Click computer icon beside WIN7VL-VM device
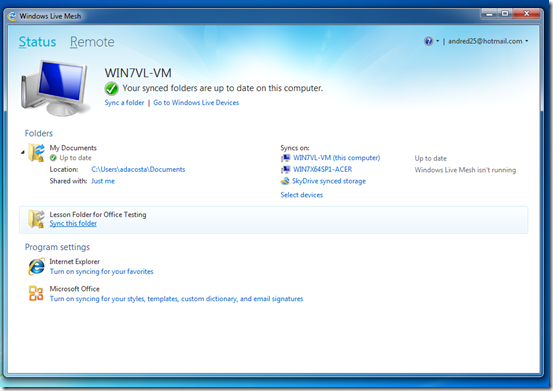Screen dimensions: 553x391 click(x=285, y=158)
